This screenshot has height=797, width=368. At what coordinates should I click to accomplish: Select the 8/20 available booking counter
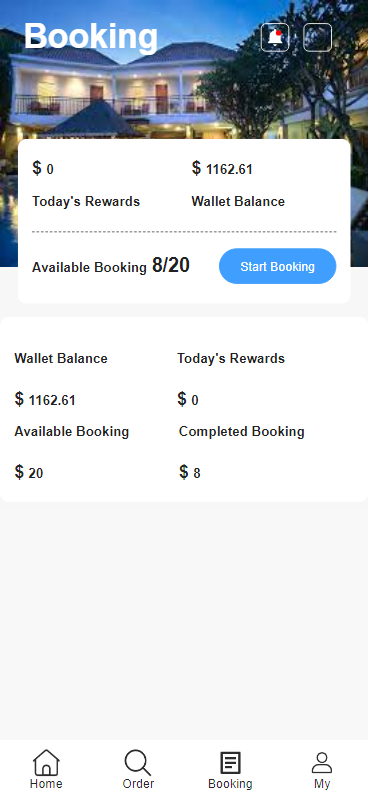(171, 265)
